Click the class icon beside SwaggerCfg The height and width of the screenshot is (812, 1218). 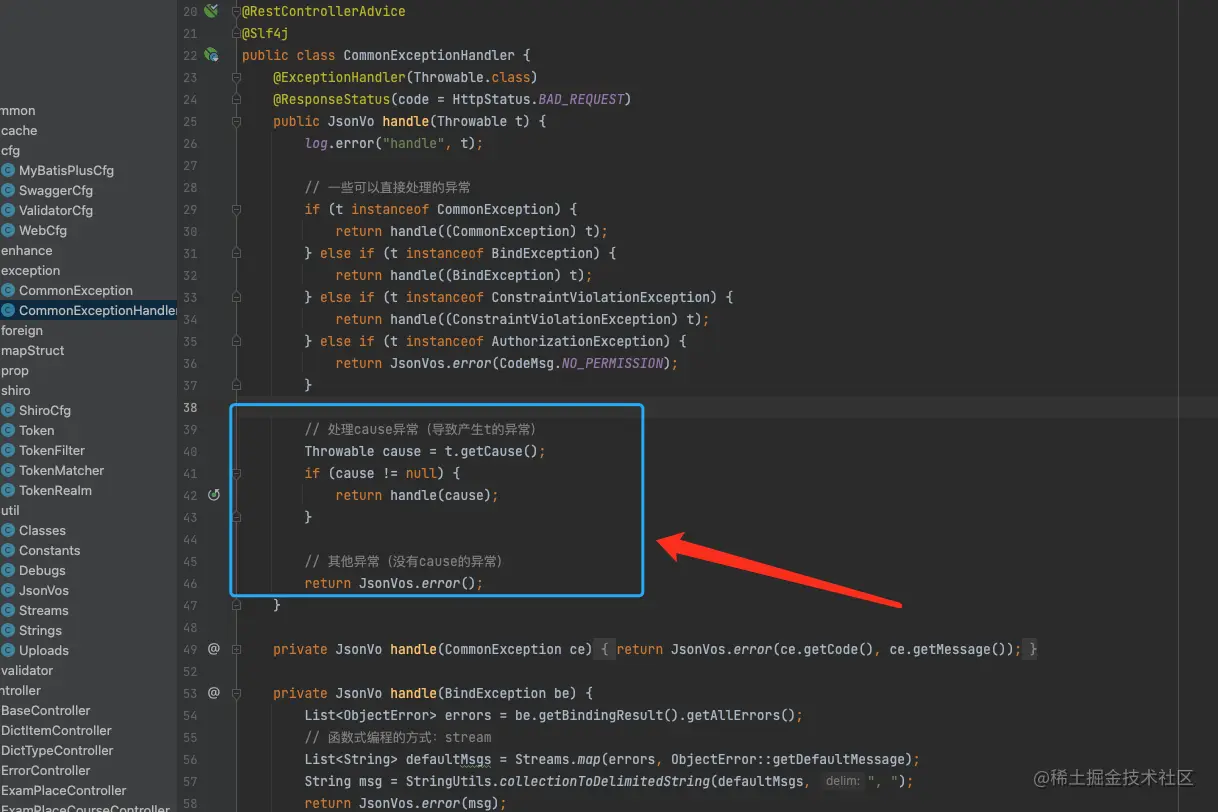[8, 190]
